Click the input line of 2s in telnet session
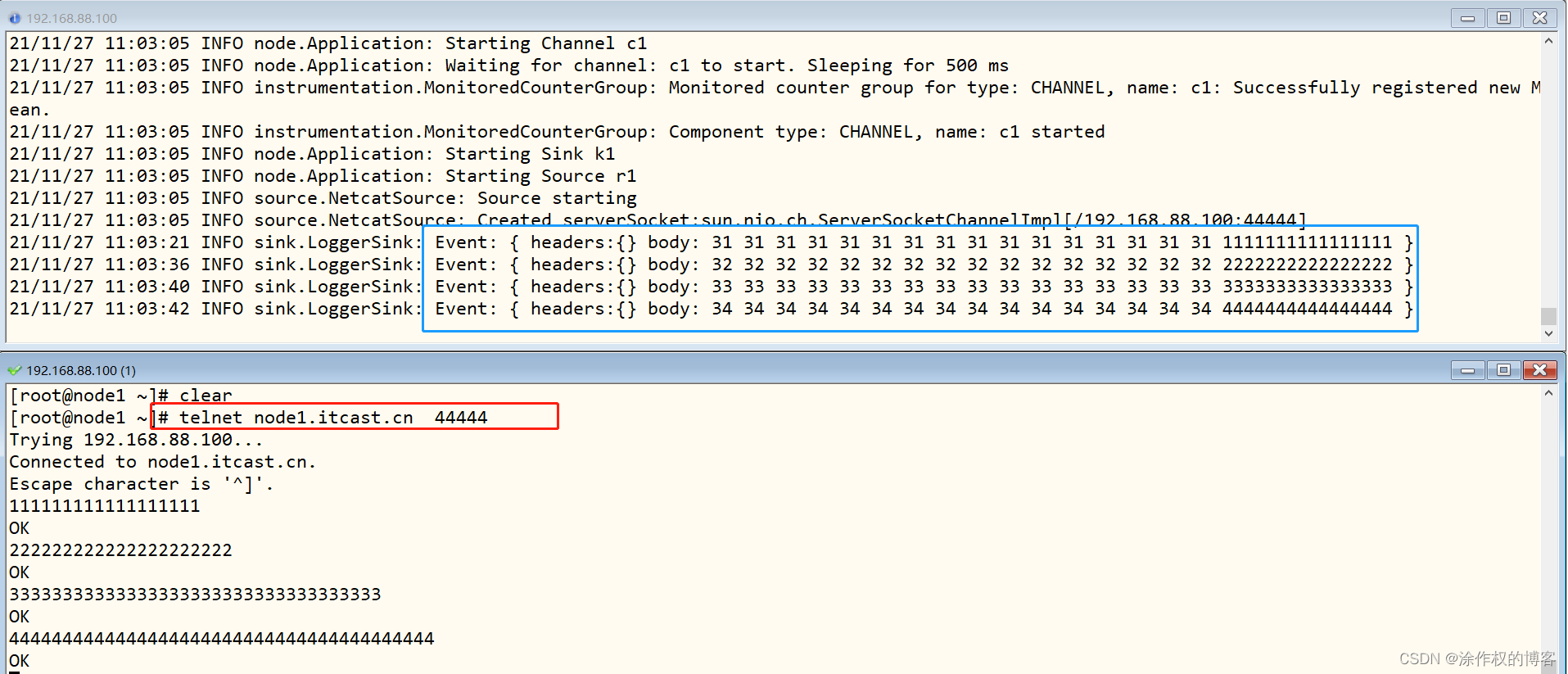This screenshot has height=674, width=1568. click(x=120, y=550)
